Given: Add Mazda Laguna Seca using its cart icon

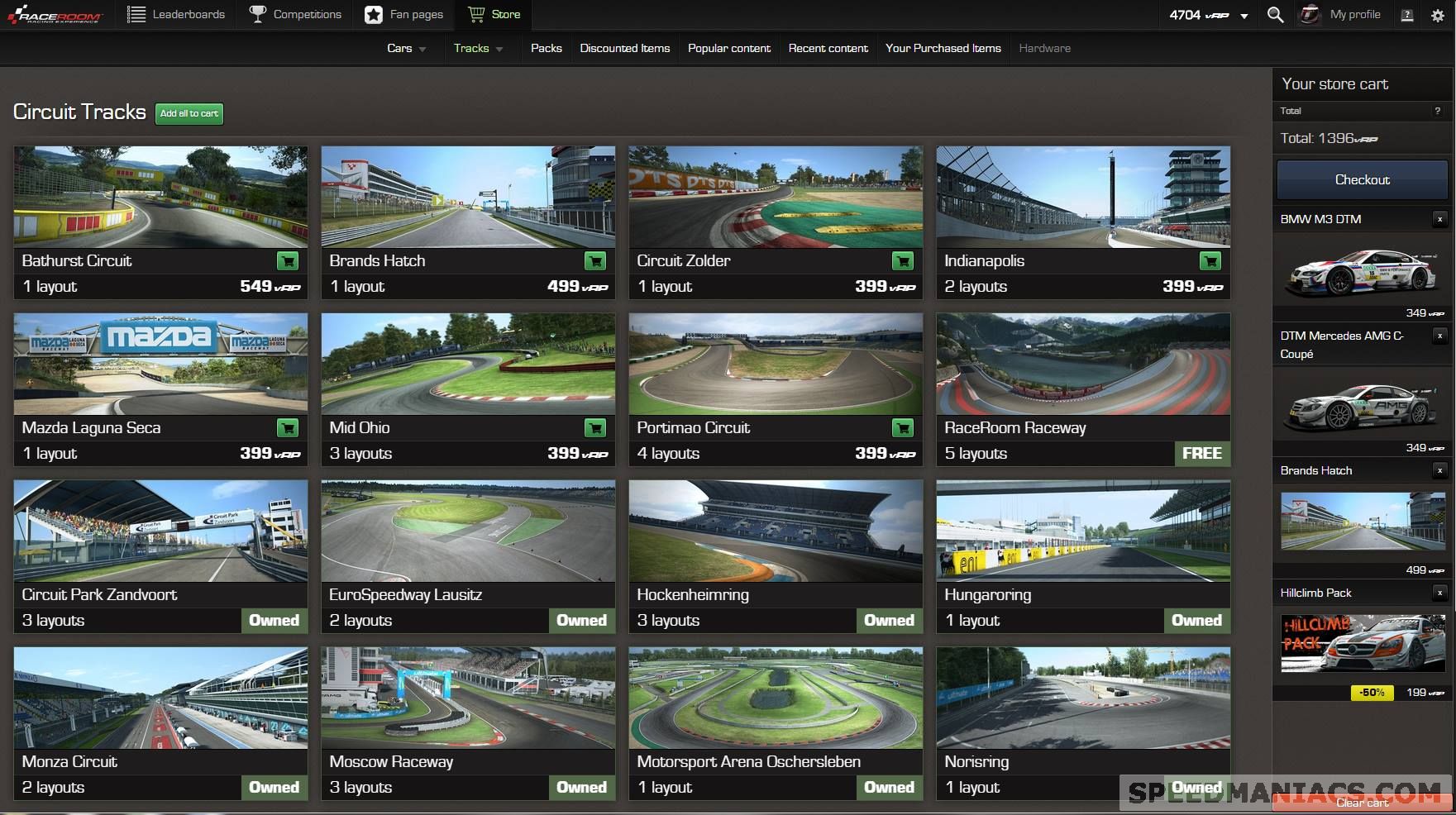Looking at the screenshot, I should pyautogui.click(x=287, y=427).
